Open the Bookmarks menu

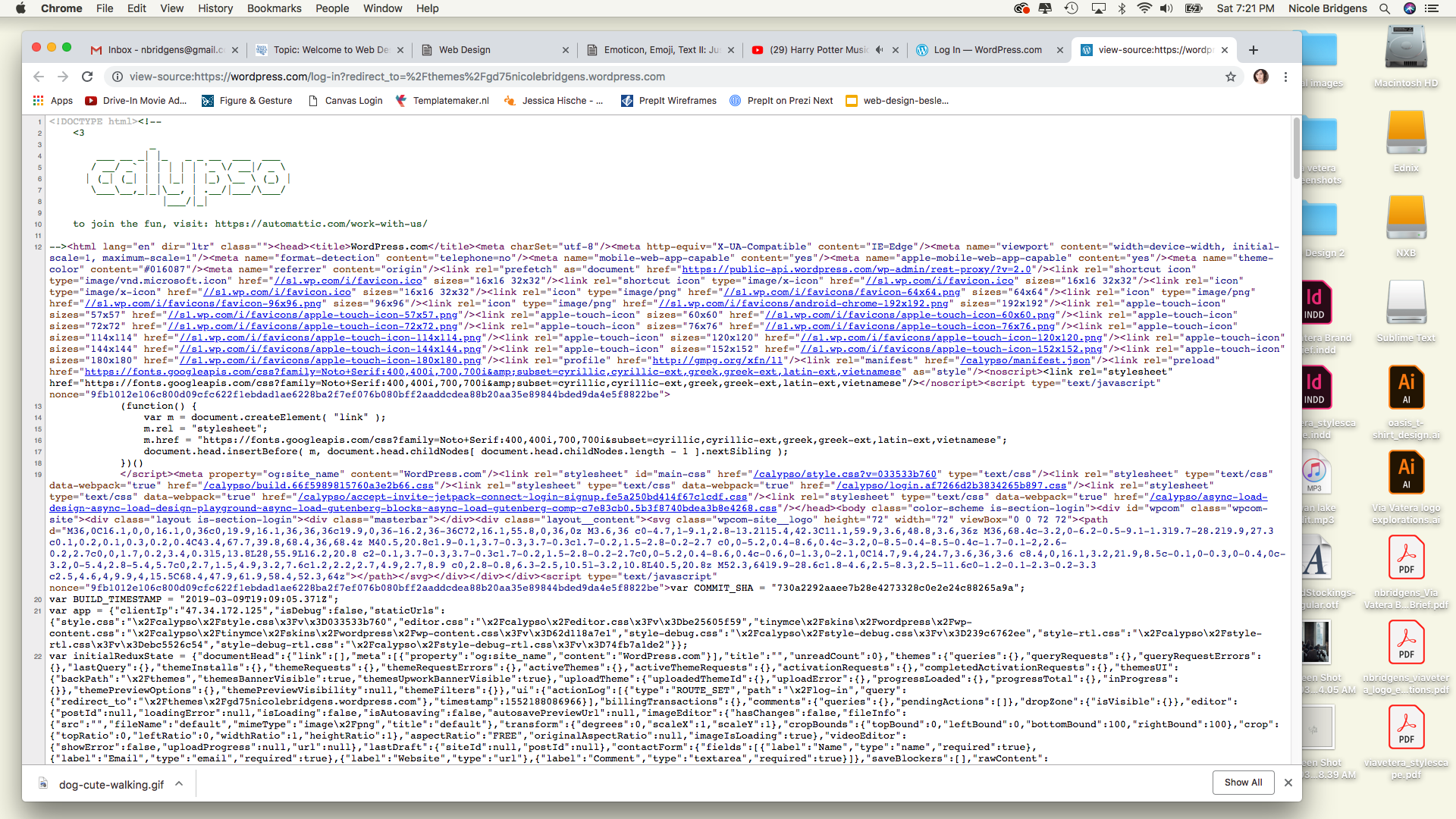click(x=274, y=8)
